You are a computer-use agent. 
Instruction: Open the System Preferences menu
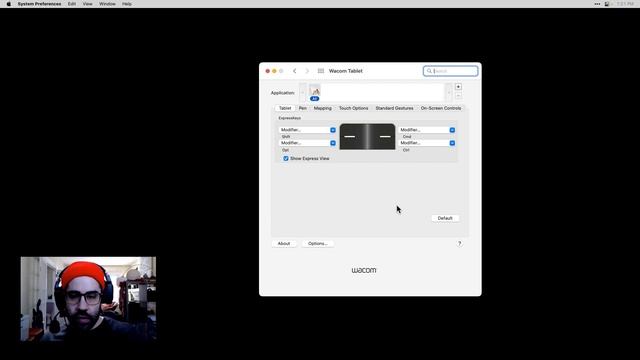pyautogui.click(x=39, y=4)
